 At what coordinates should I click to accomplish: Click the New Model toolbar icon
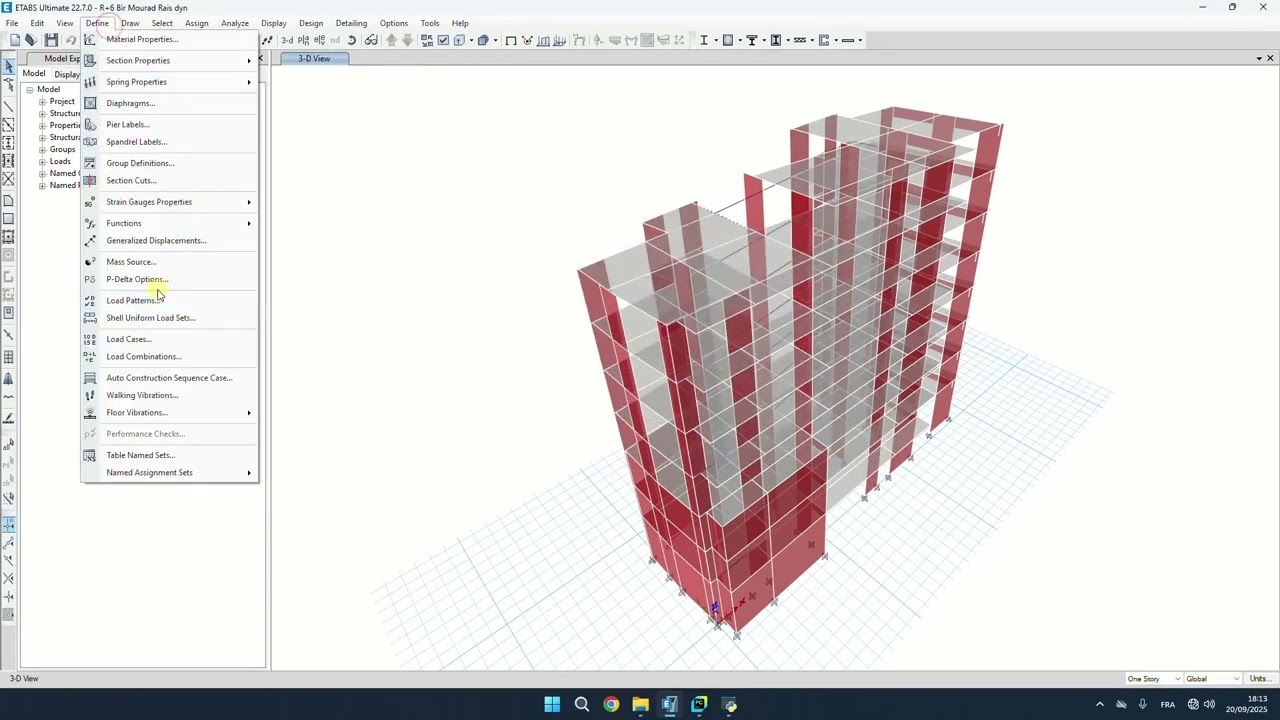pos(15,40)
